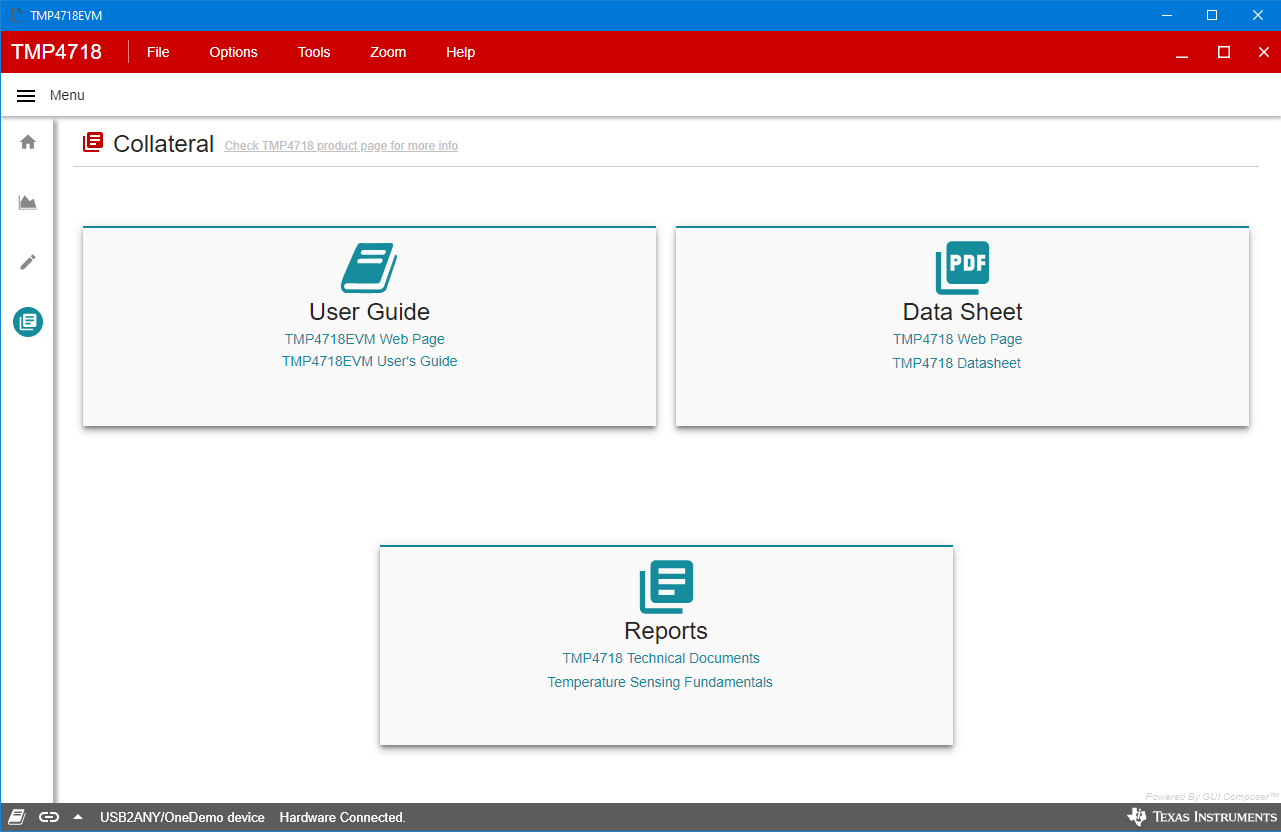
Task: Open the Tools menu
Action: pyautogui.click(x=314, y=52)
